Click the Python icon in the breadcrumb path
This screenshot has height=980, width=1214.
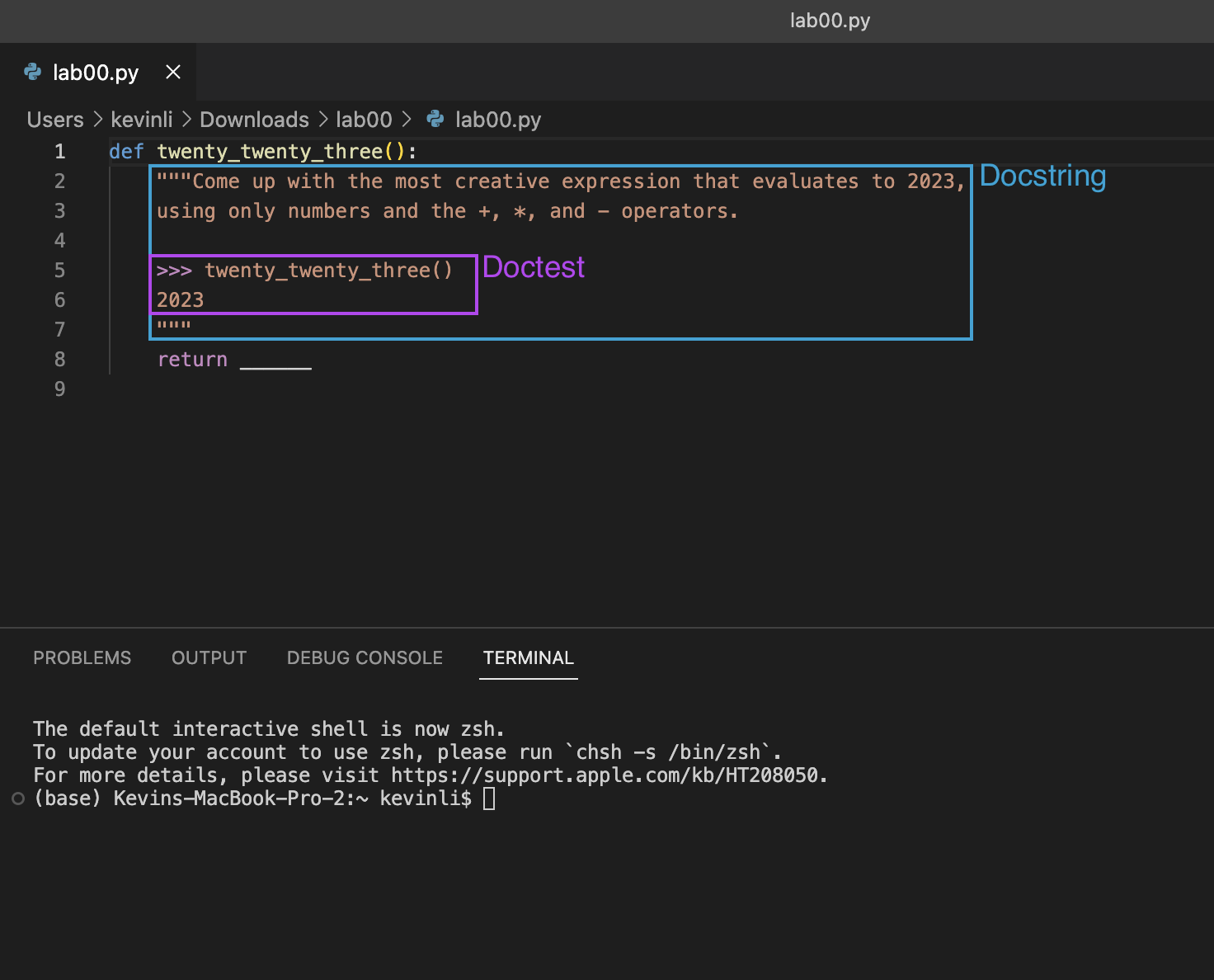pyautogui.click(x=435, y=120)
